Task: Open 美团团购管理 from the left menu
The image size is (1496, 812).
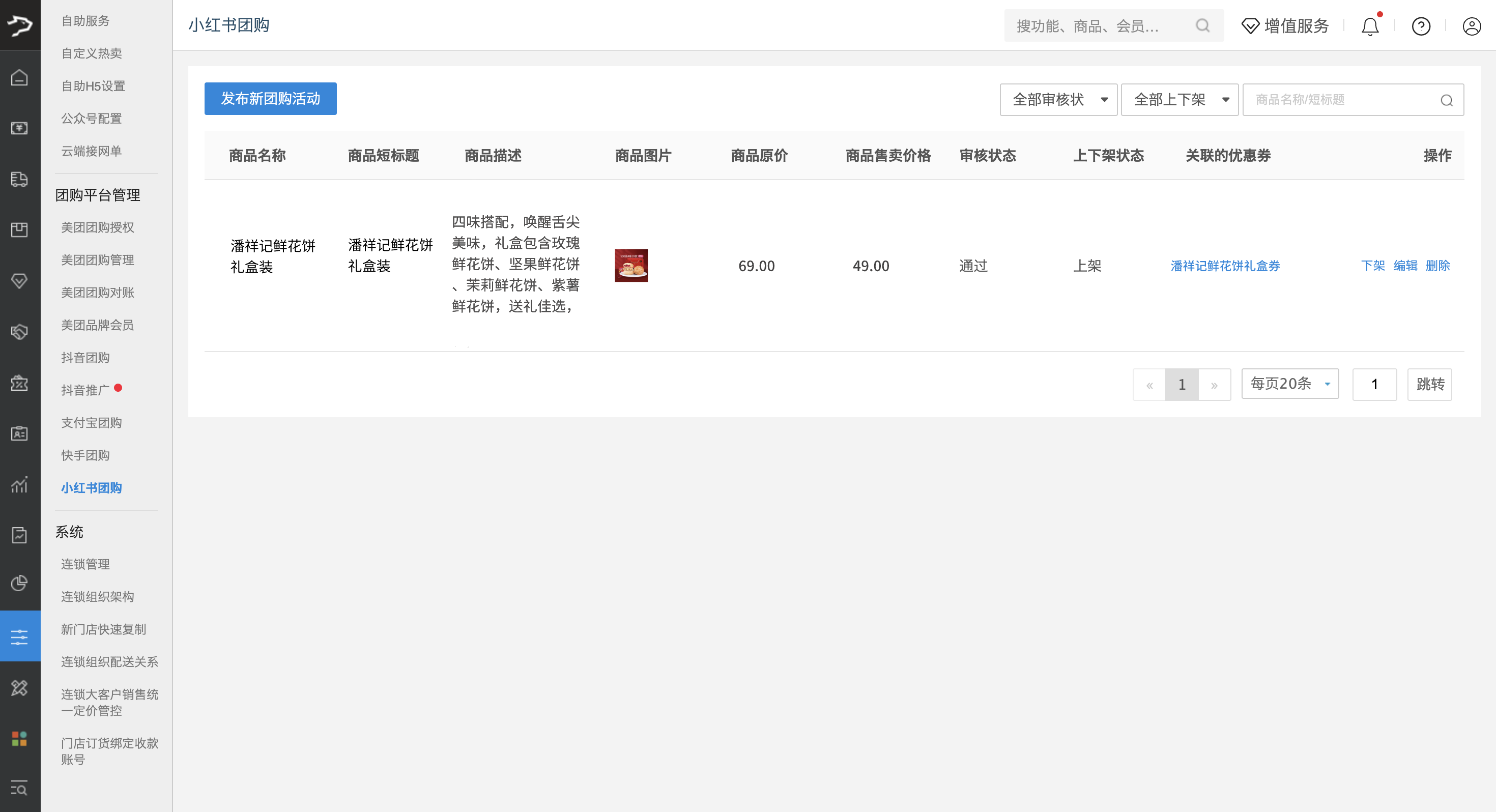Action: coord(97,259)
